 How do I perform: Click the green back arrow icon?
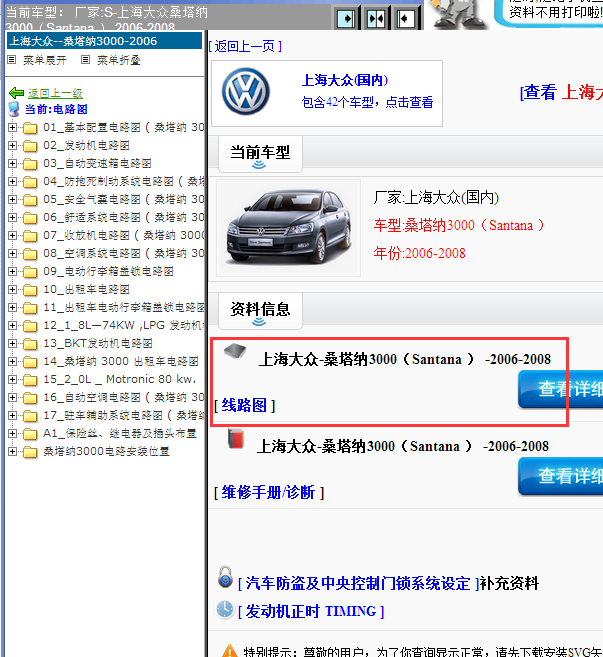16,93
